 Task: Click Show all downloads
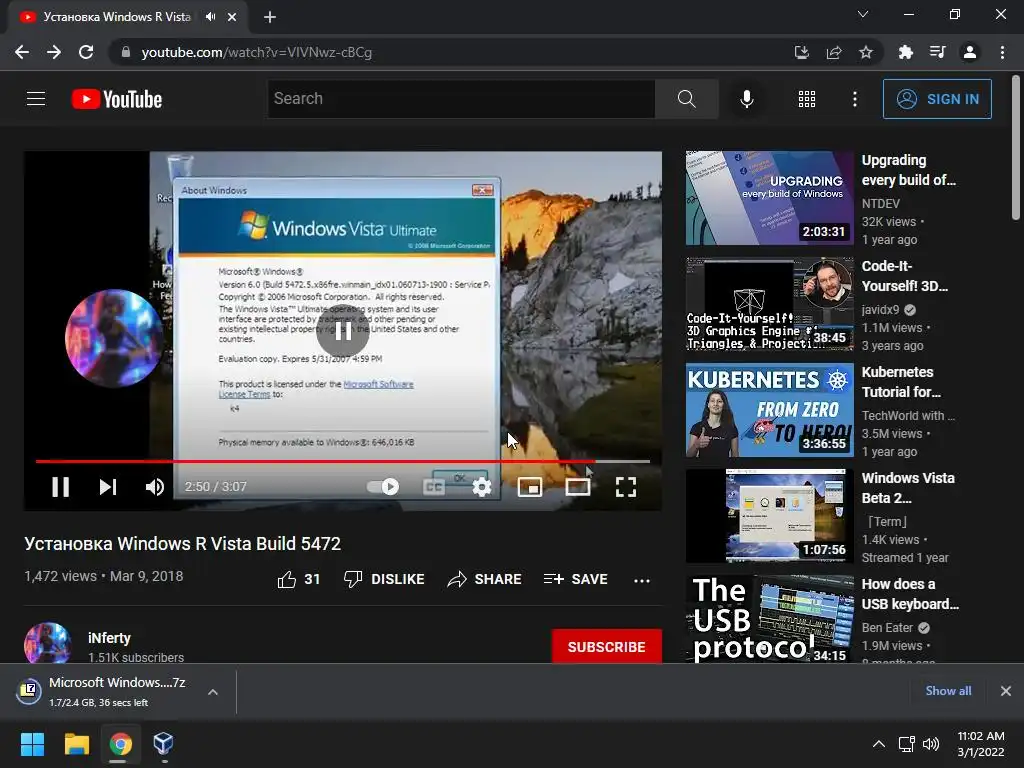pyautogui.click(x=948, y=690)
